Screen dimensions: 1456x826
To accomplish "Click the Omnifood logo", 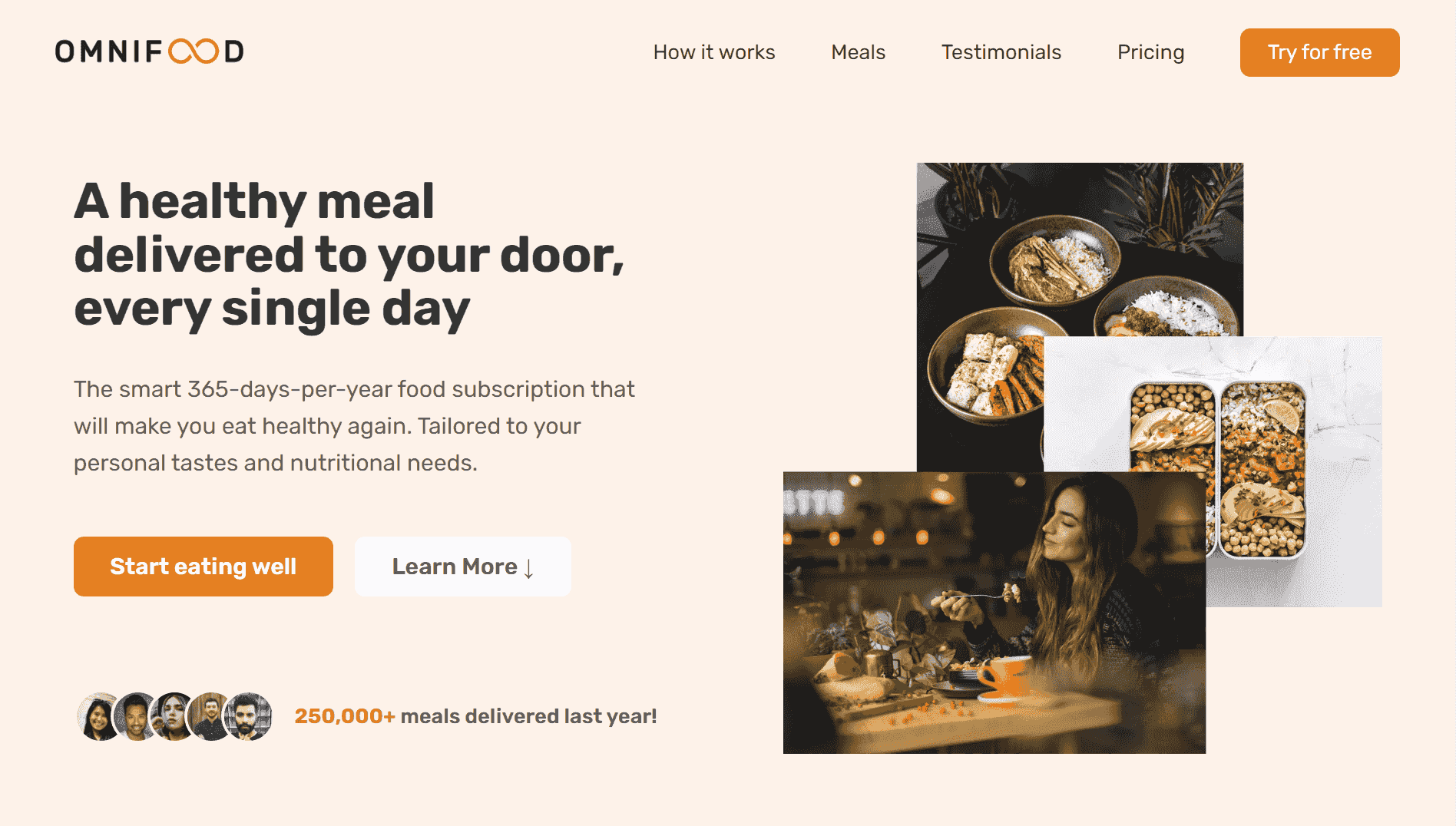I will coord(150,51).
